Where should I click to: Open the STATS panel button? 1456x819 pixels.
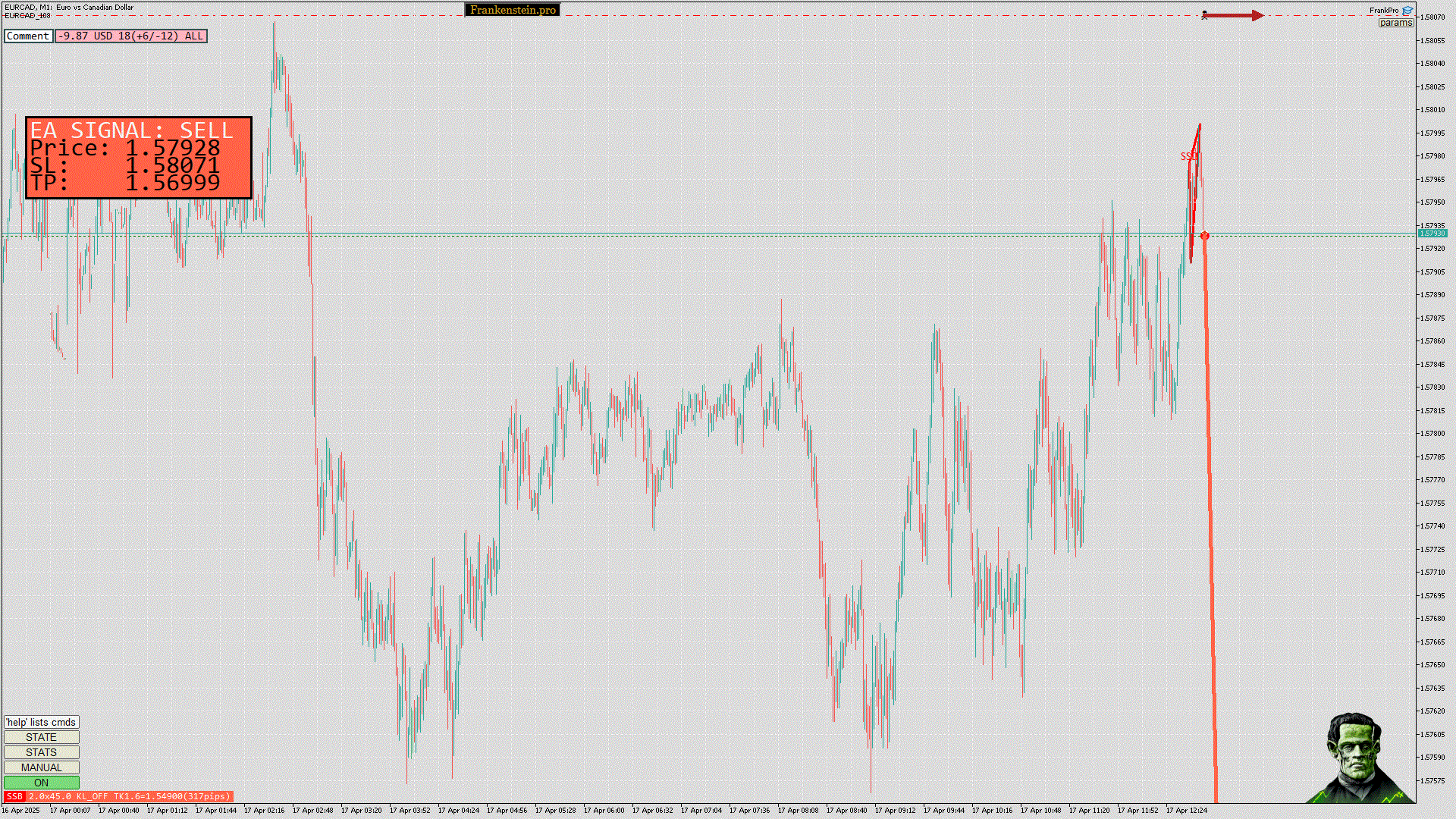(x=41, y=752)
